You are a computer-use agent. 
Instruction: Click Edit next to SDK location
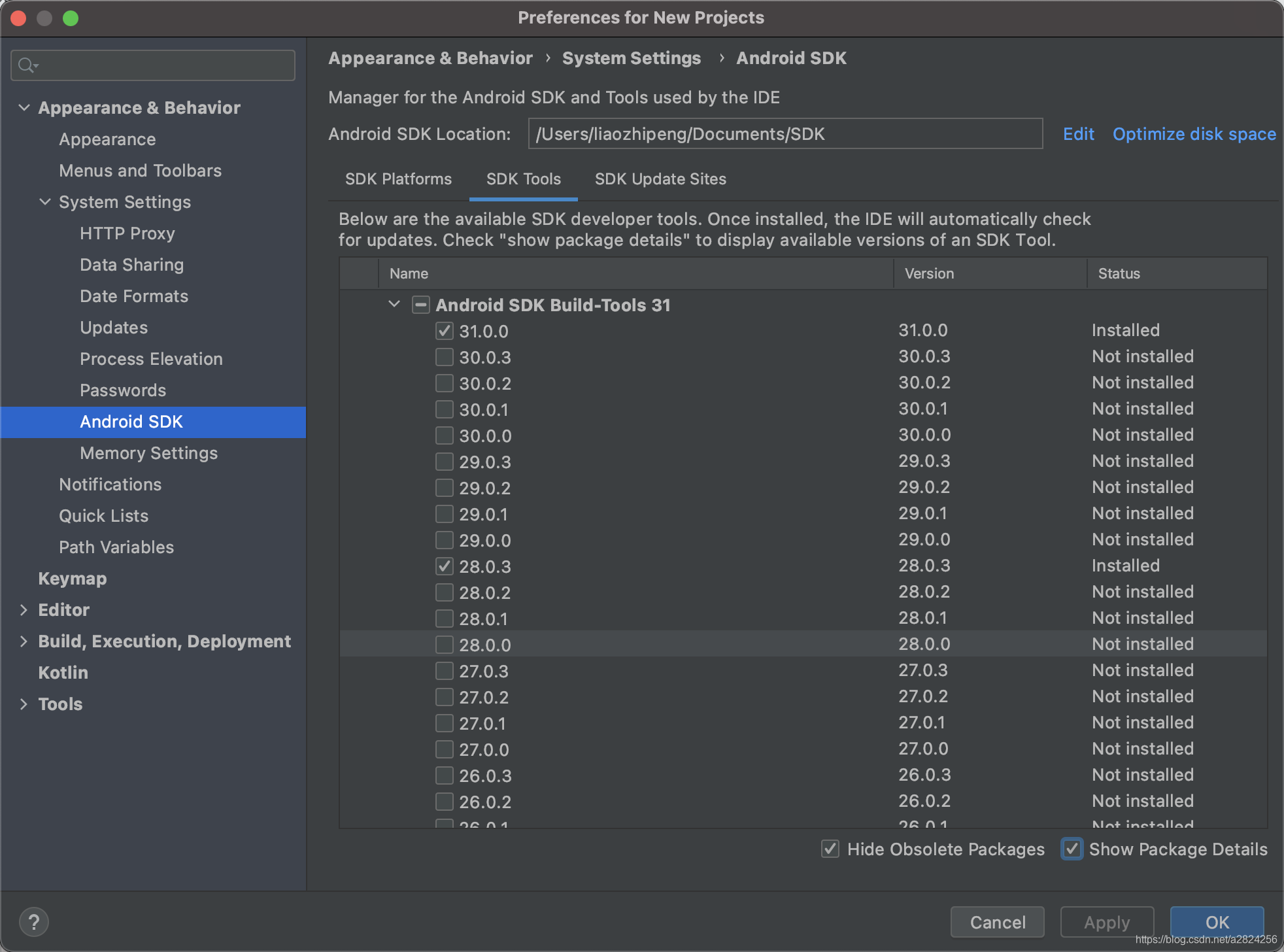click(x=1078, y=134)
